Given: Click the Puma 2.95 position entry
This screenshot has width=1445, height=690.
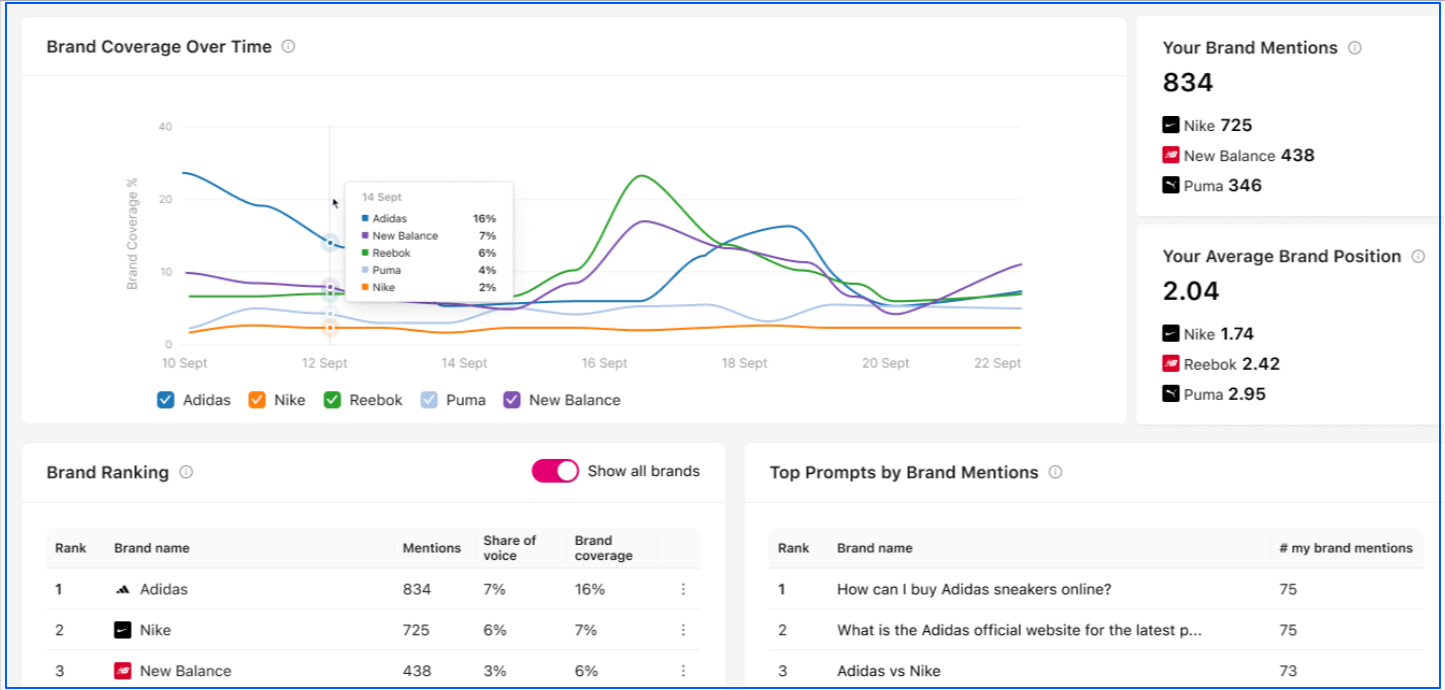Looking at the screenshot, I should pos(1214,394).
